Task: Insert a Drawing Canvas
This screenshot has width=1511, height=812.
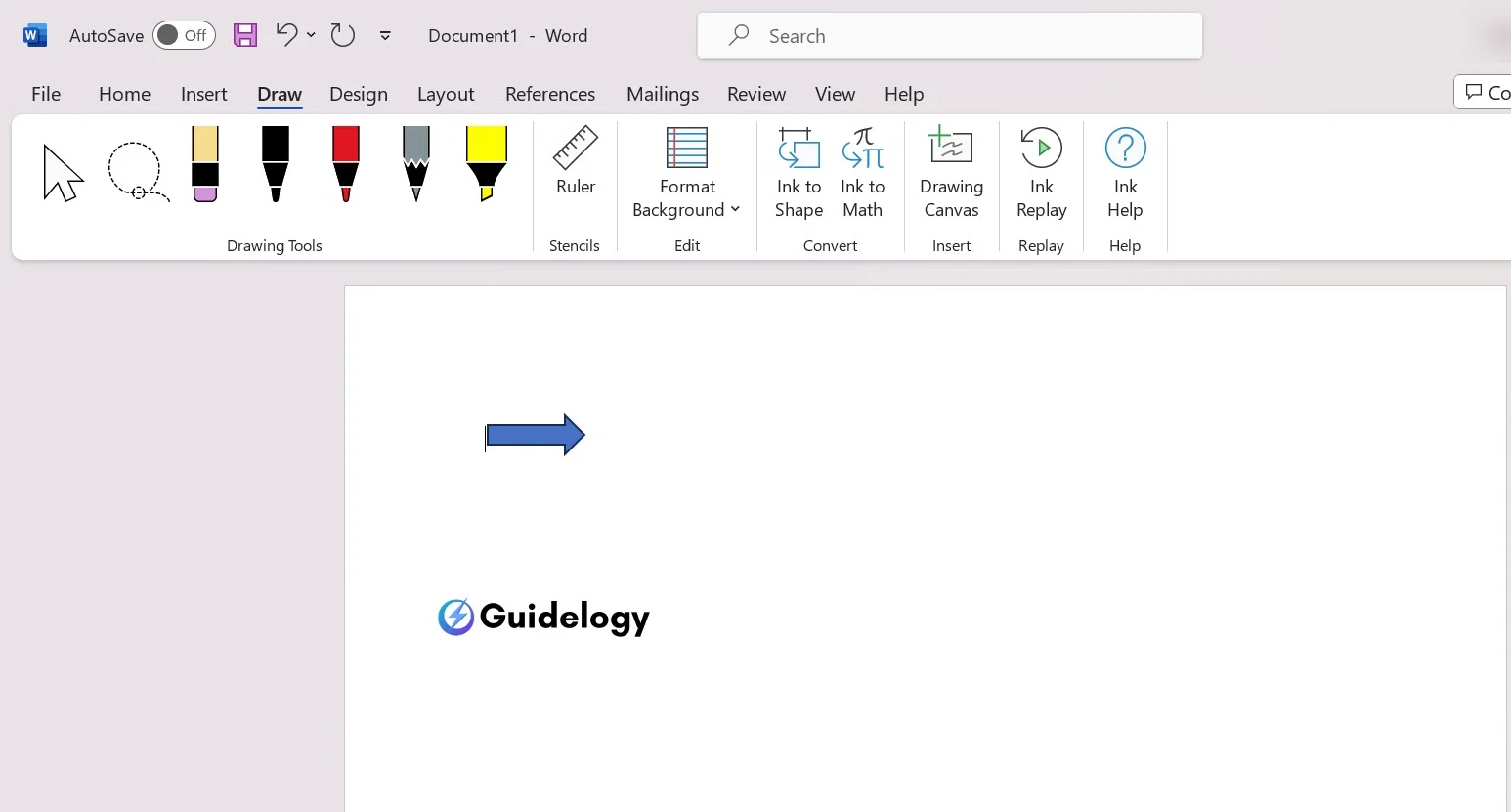Action: point(951,174)
